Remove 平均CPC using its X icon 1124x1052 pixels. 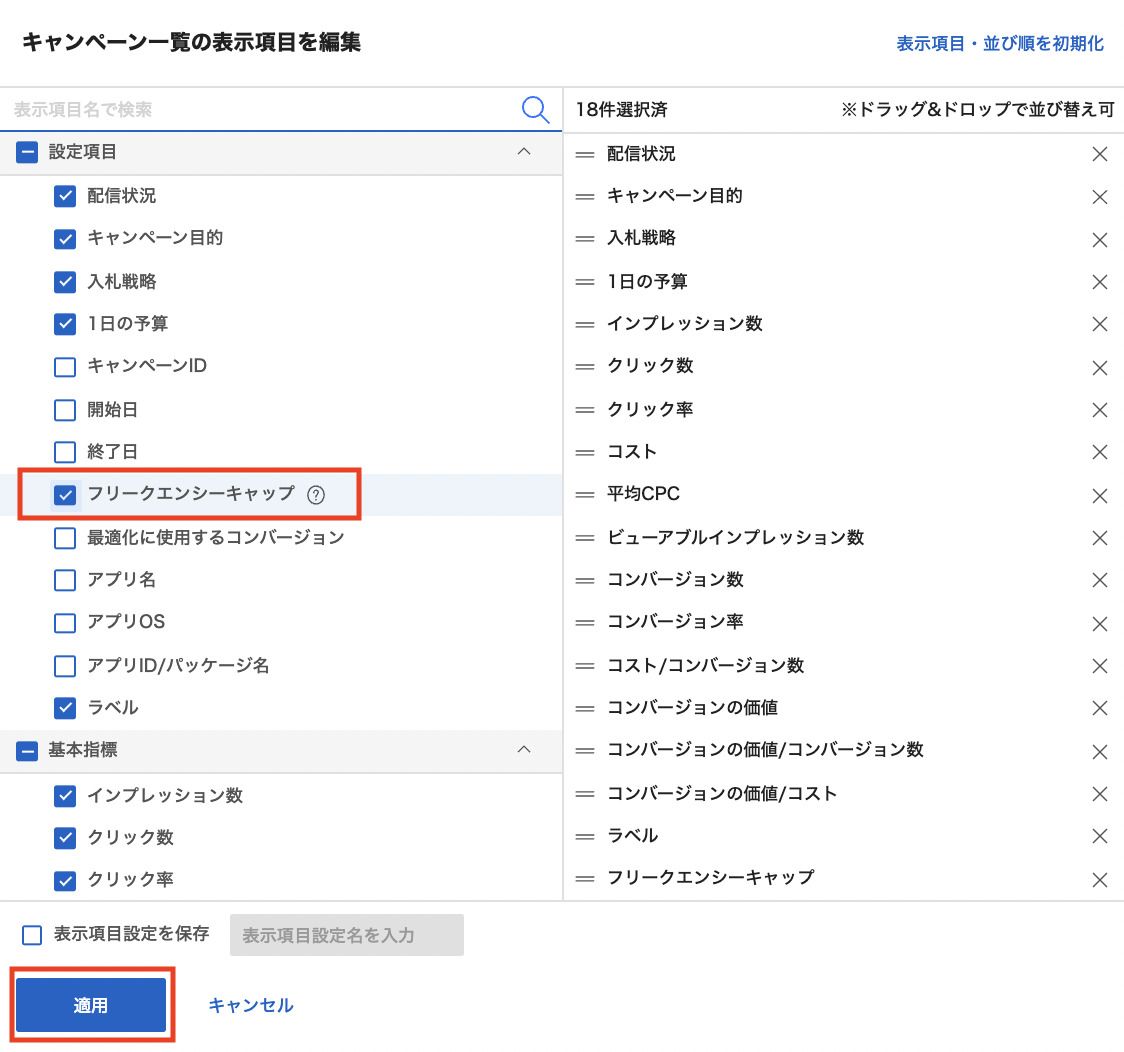tap(1100, 496)
